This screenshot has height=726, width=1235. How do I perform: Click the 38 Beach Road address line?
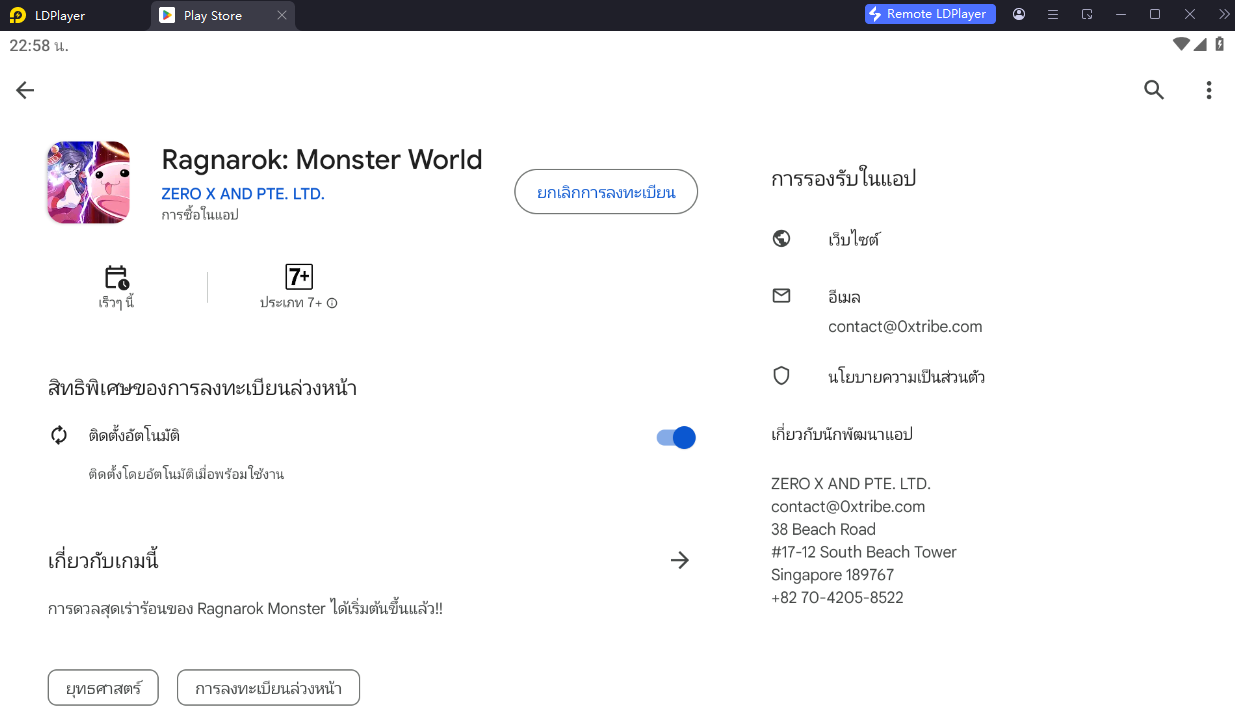(823, 529)
